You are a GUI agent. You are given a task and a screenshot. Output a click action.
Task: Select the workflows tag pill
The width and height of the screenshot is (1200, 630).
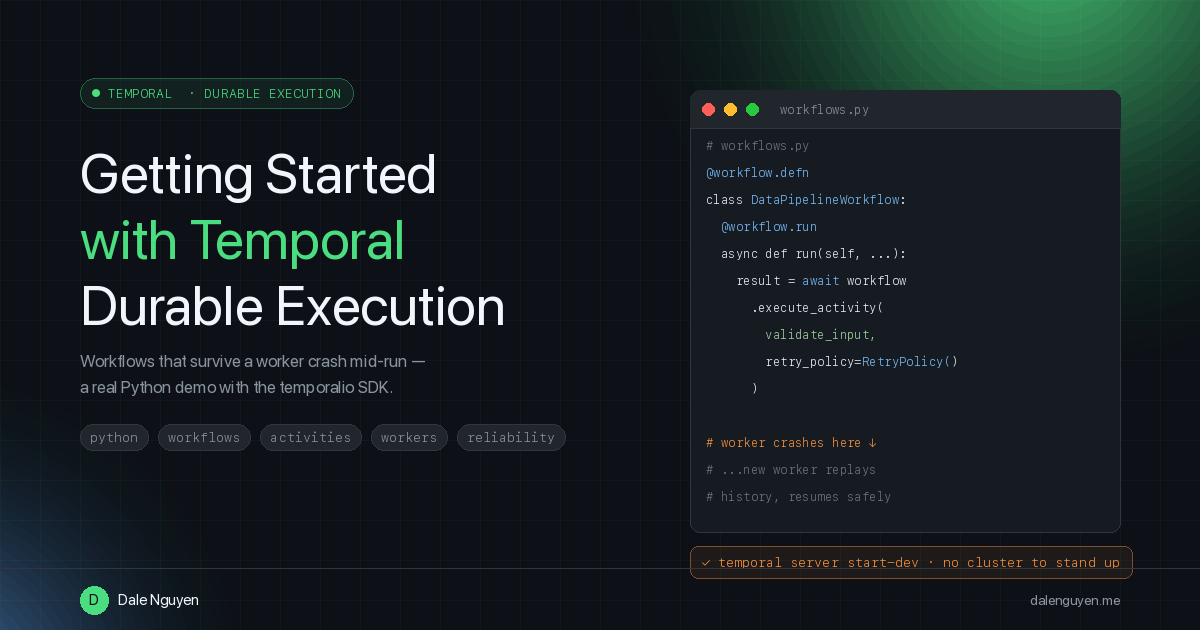(204, 438)
